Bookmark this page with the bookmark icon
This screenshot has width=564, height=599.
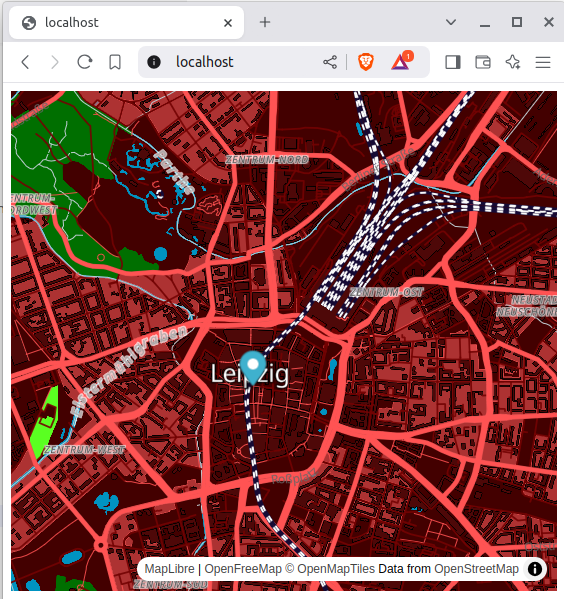point(115,62)
